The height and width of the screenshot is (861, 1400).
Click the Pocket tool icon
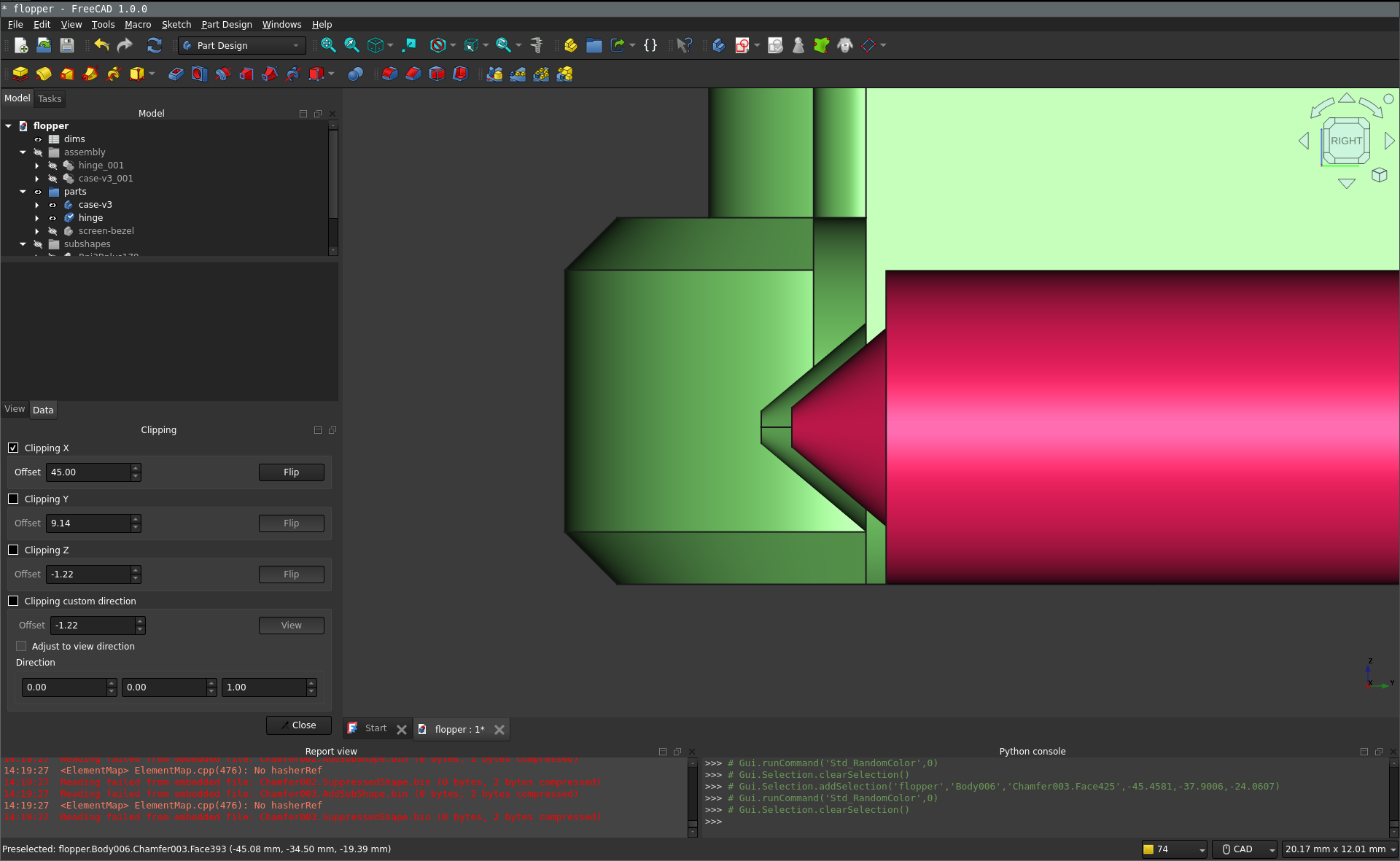[x=176, y=74]
